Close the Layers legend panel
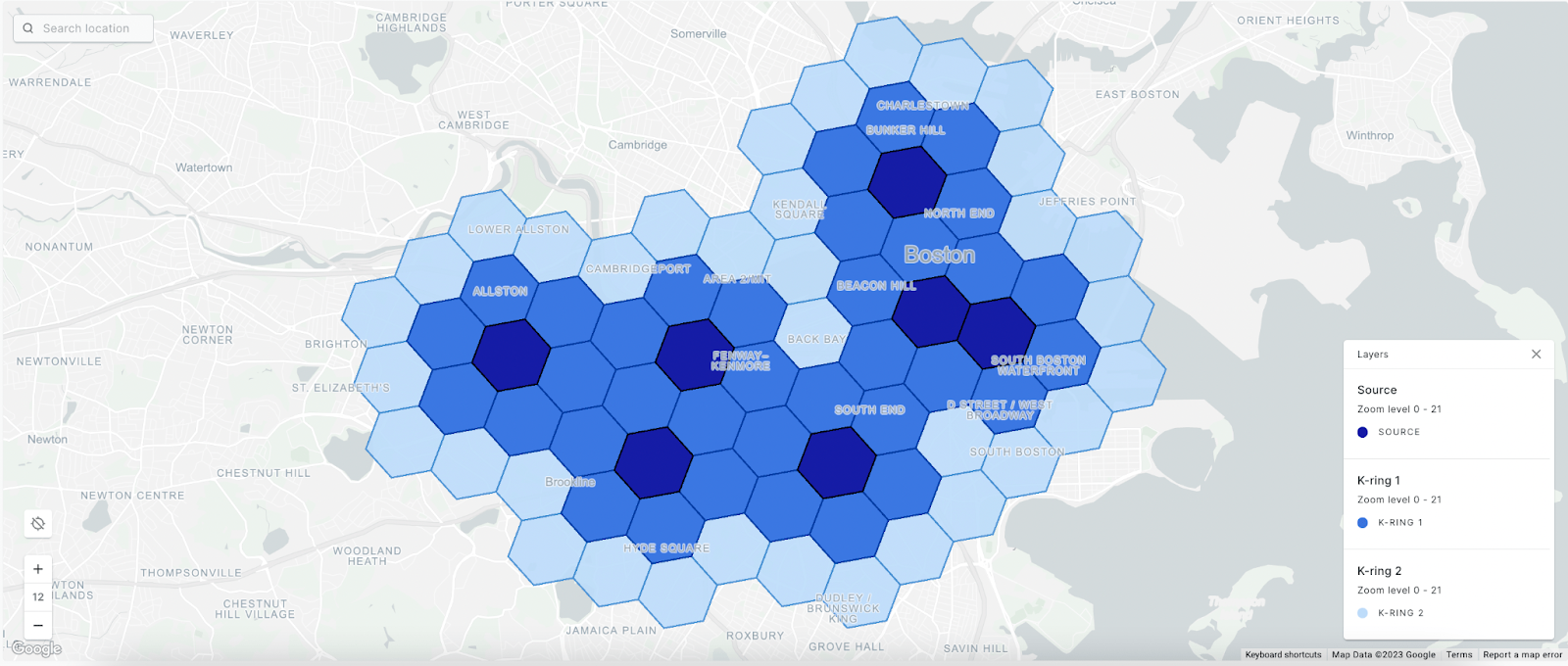 (x=1536, y=355)
